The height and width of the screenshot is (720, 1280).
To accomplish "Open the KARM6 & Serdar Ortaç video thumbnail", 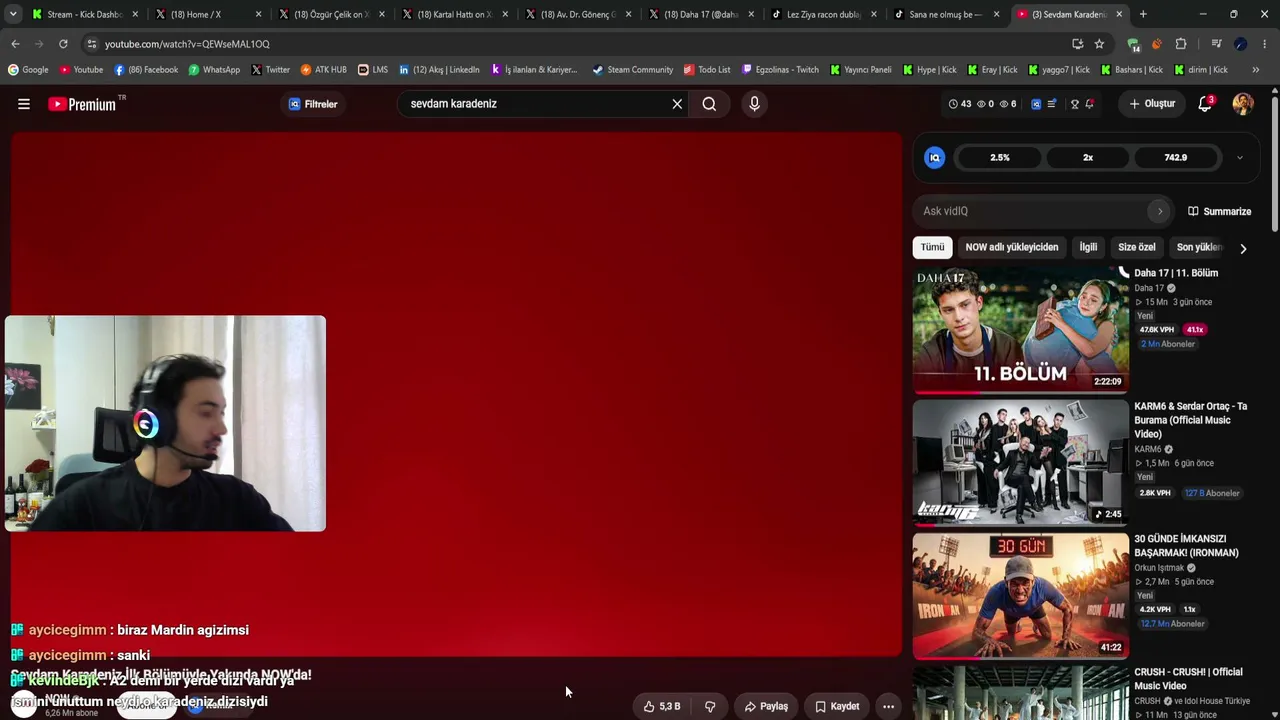I will [x=1020, y=462].
